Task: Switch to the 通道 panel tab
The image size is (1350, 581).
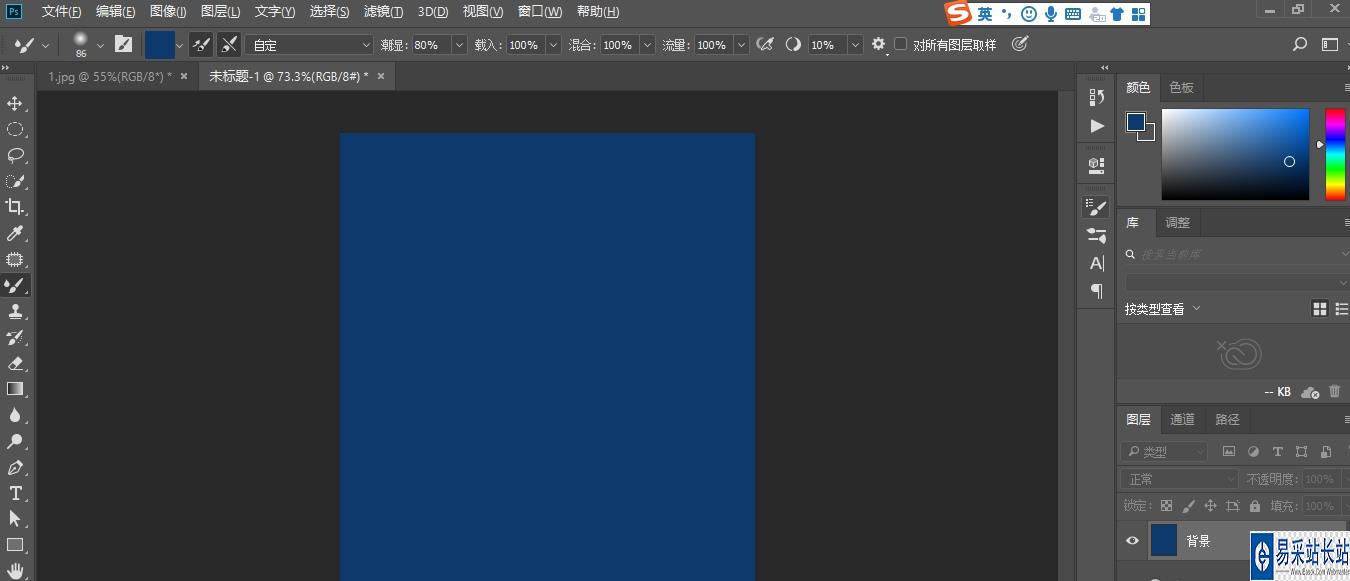Action: (1182, 419)
